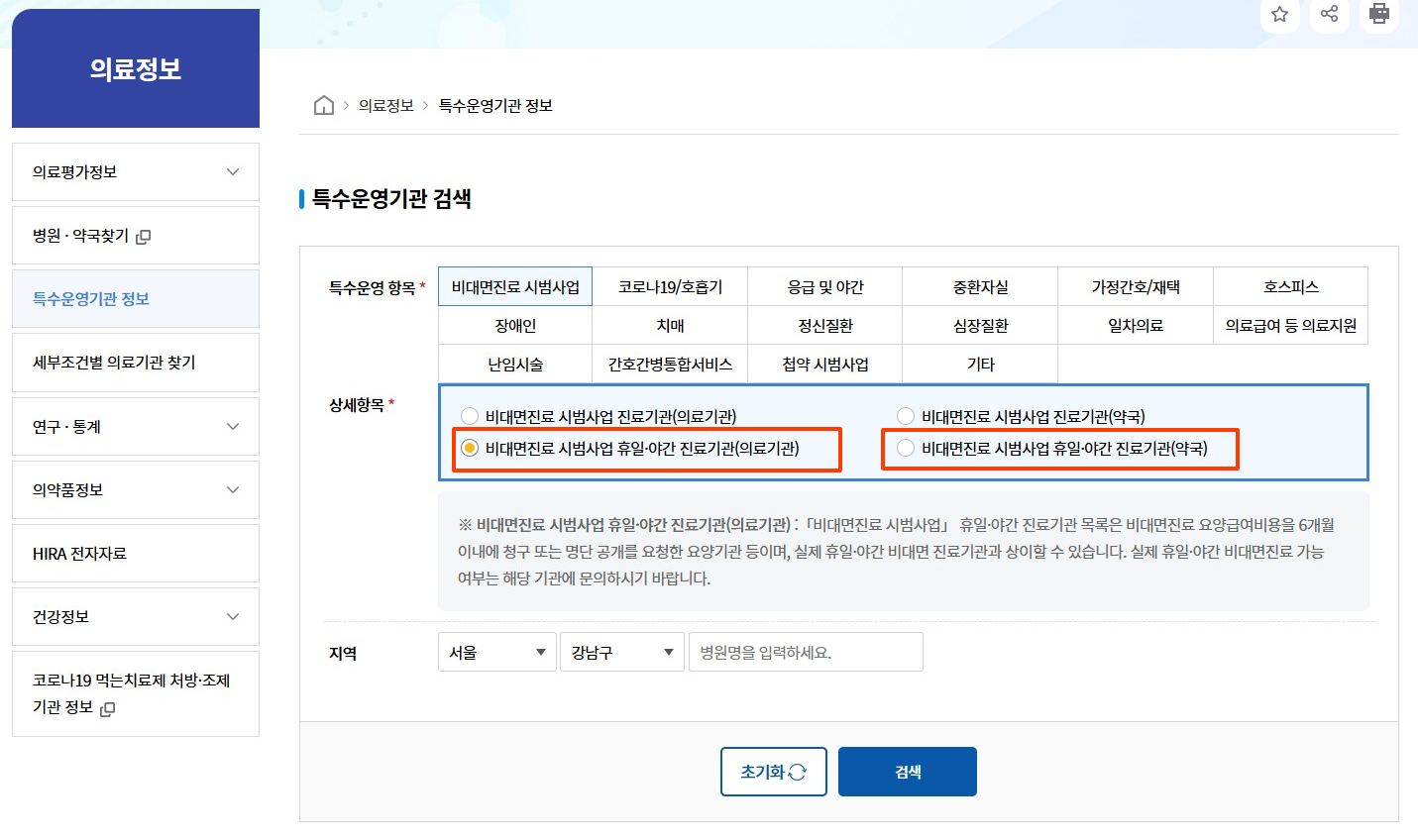1418x840 pixels.
Task: Click the 검색 search button
Action: (x=908, y=772)
